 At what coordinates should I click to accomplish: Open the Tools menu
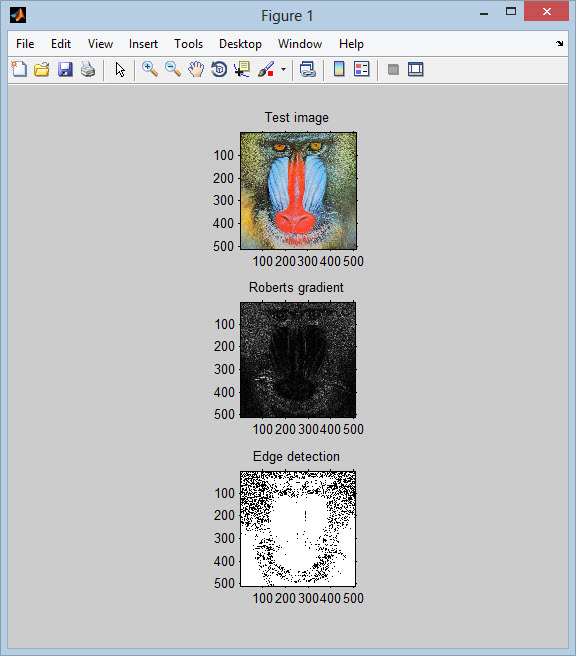pos(188,44)
